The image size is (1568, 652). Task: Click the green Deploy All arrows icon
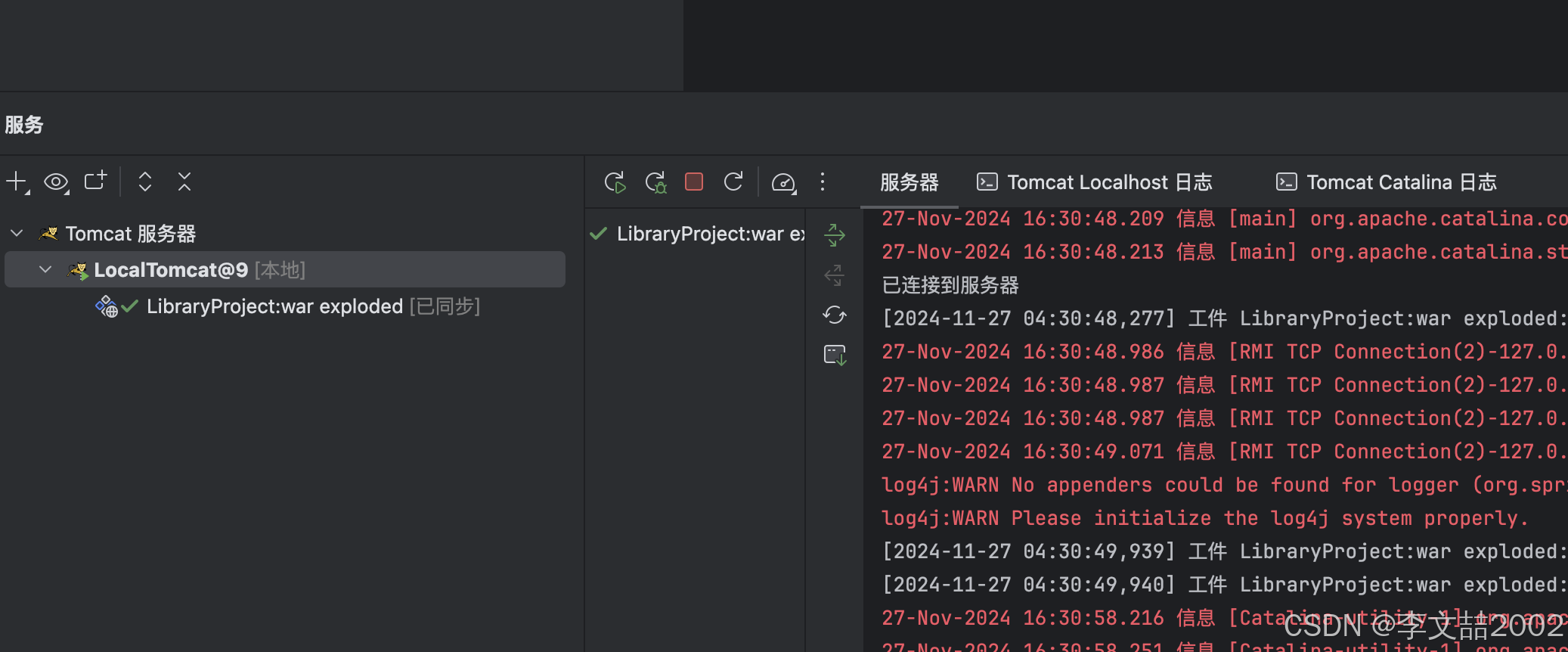click(x=835, y=235)
